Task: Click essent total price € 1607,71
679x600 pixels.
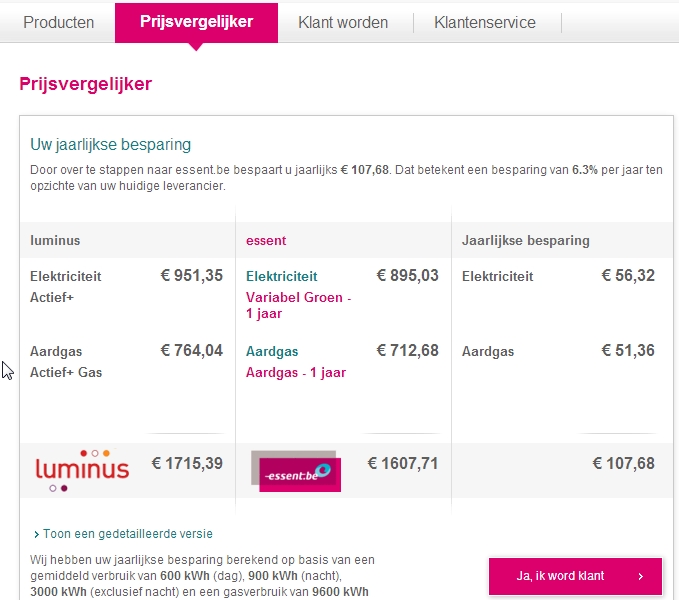Action: 403,464
